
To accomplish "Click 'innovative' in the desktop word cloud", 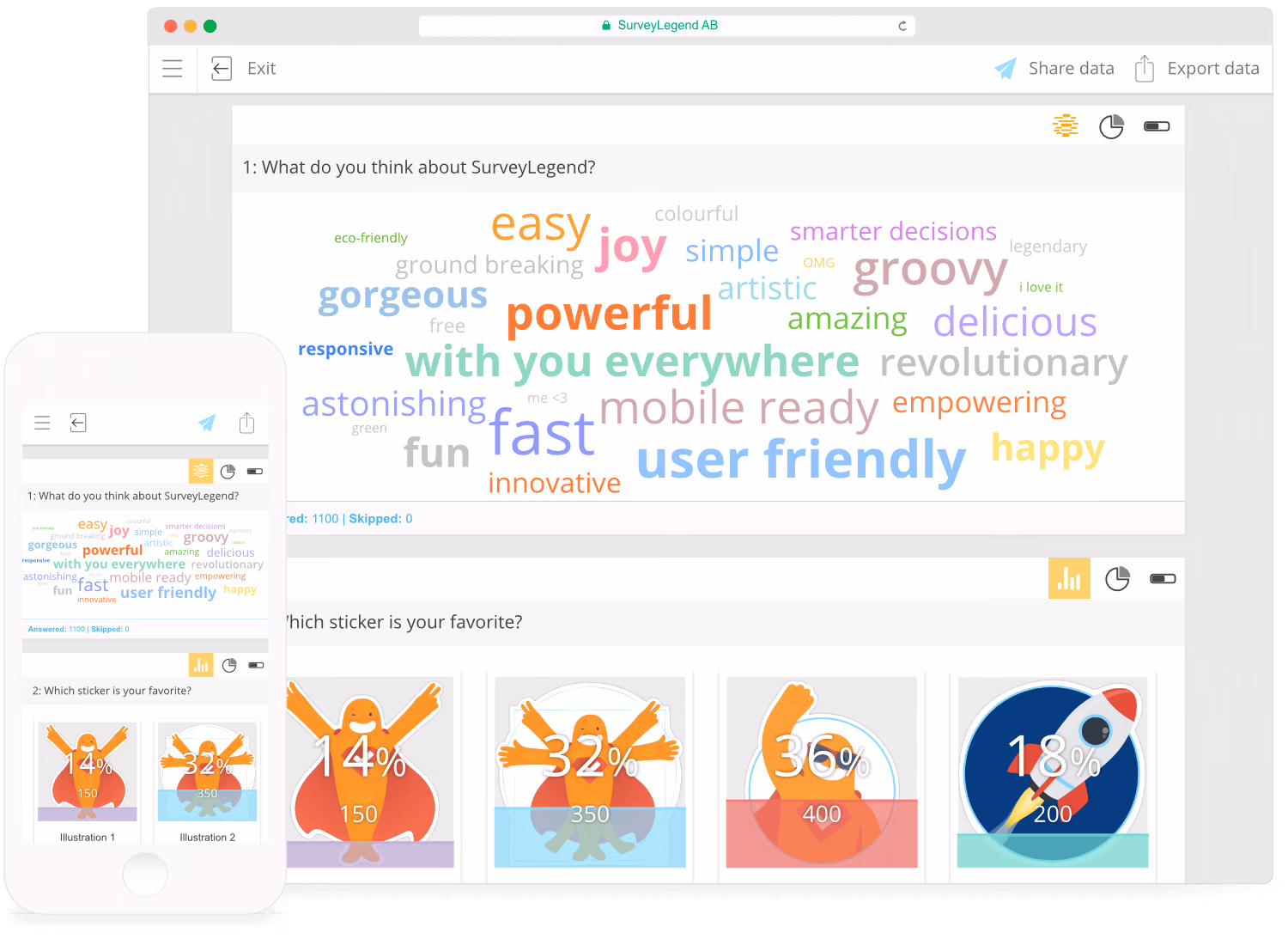I will [x=554, y=484].
